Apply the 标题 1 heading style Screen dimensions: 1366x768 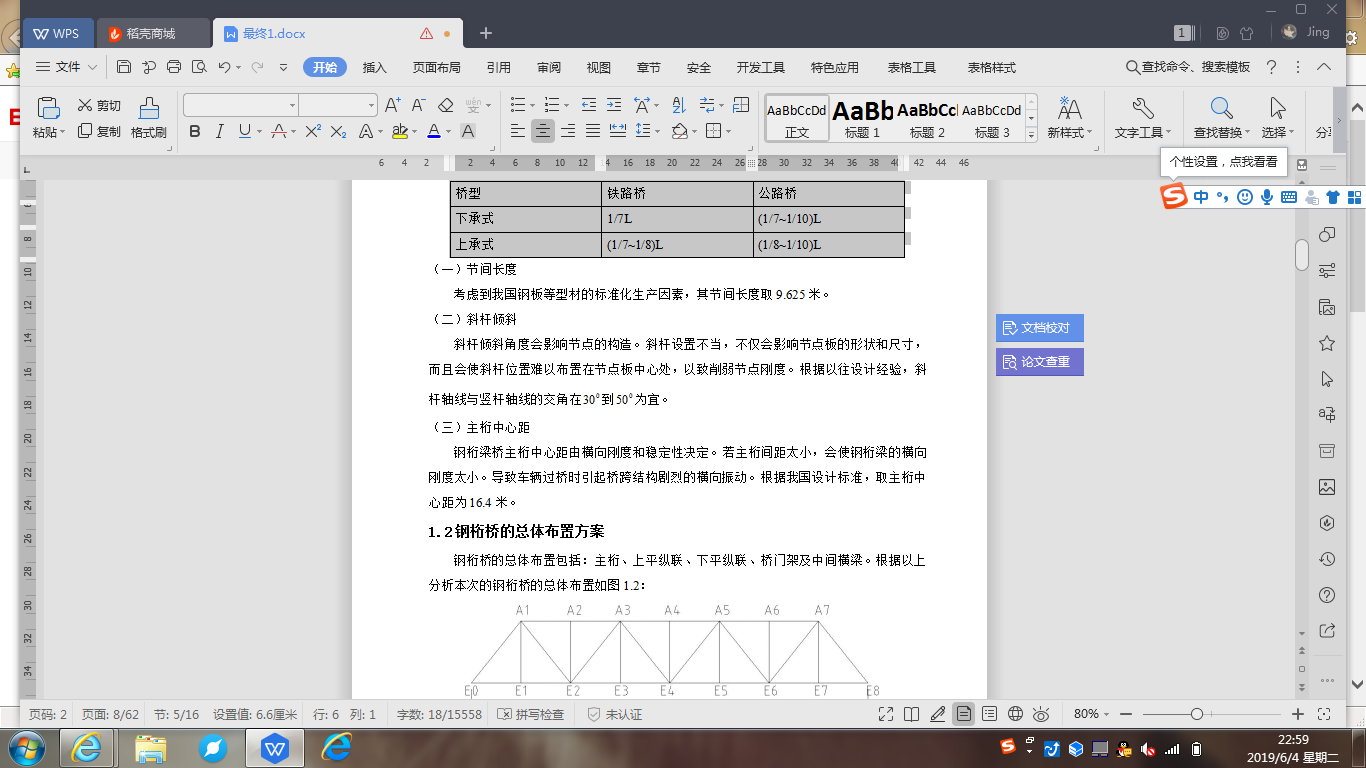click(862, 118)
